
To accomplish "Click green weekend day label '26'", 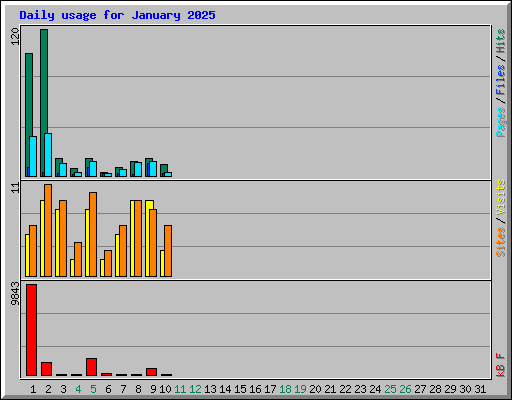I will (x=405, y=389).
